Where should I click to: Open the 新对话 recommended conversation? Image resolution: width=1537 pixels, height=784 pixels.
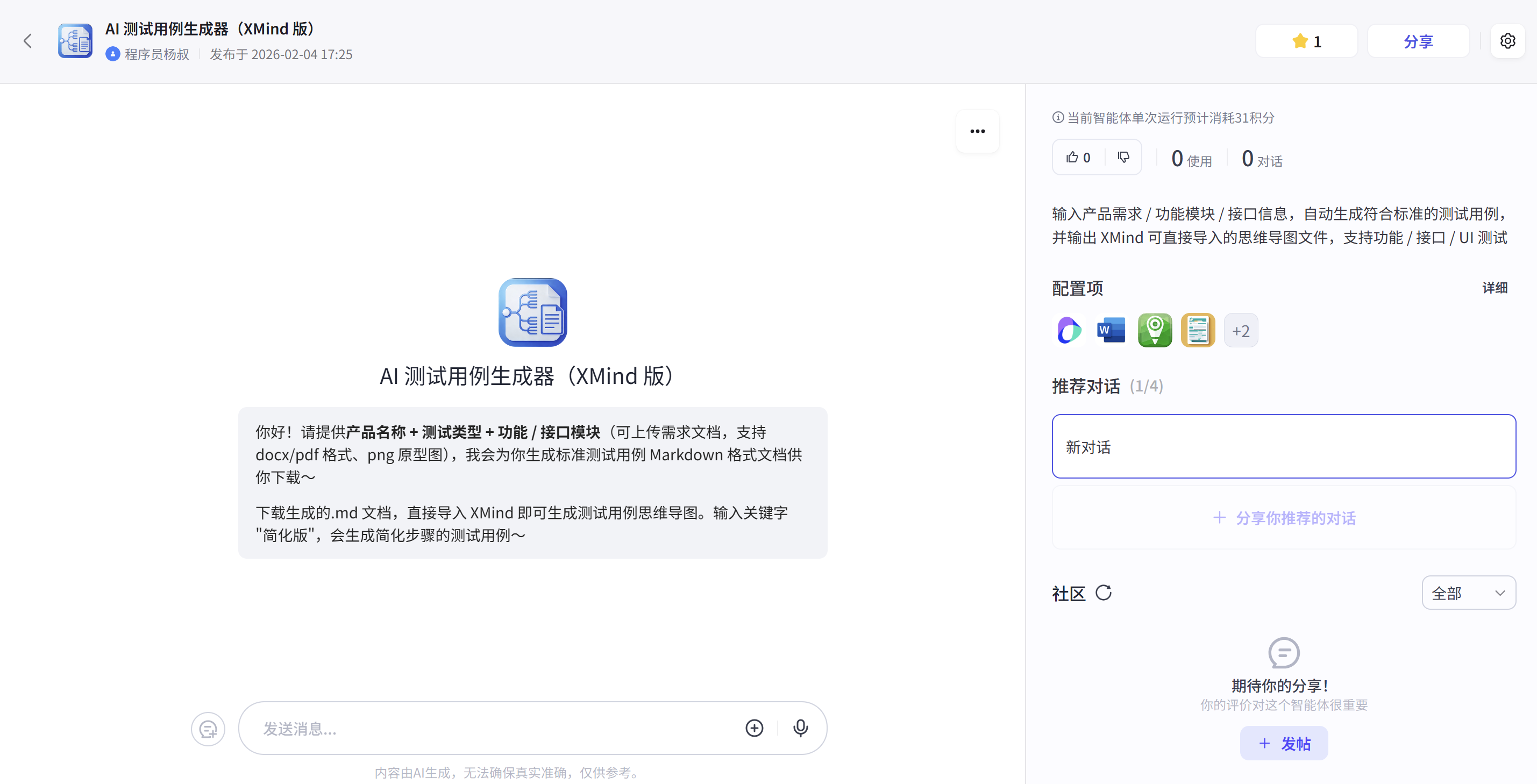[1283, 446]
